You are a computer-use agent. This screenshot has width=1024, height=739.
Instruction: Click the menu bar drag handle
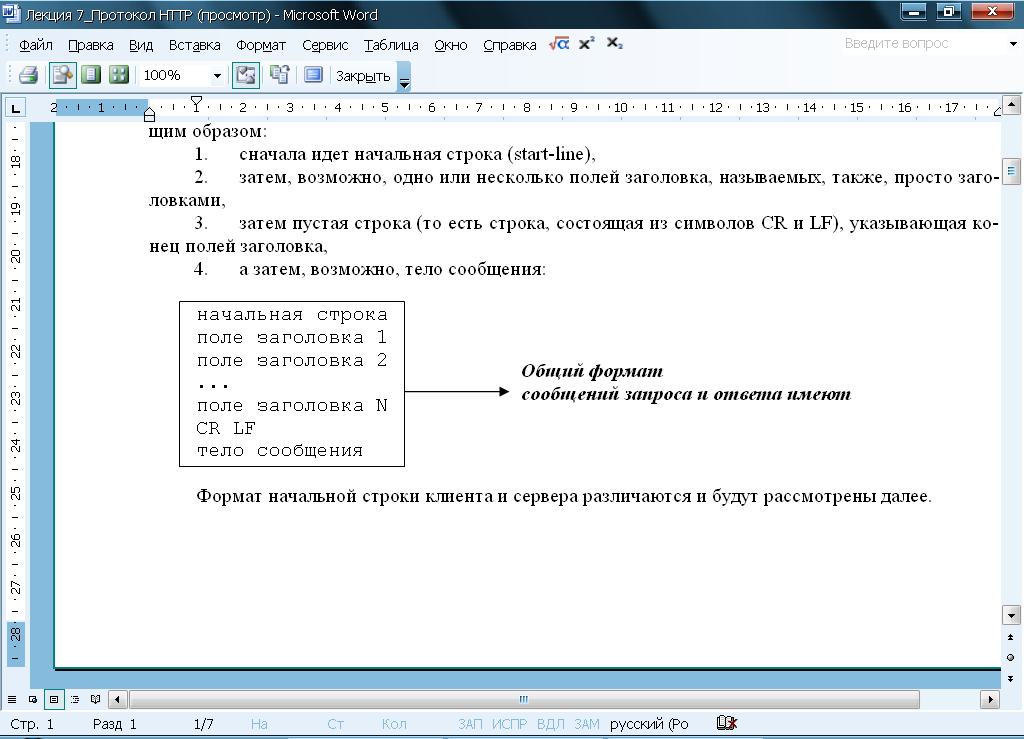pyautogui.click(x=7, y=44)
